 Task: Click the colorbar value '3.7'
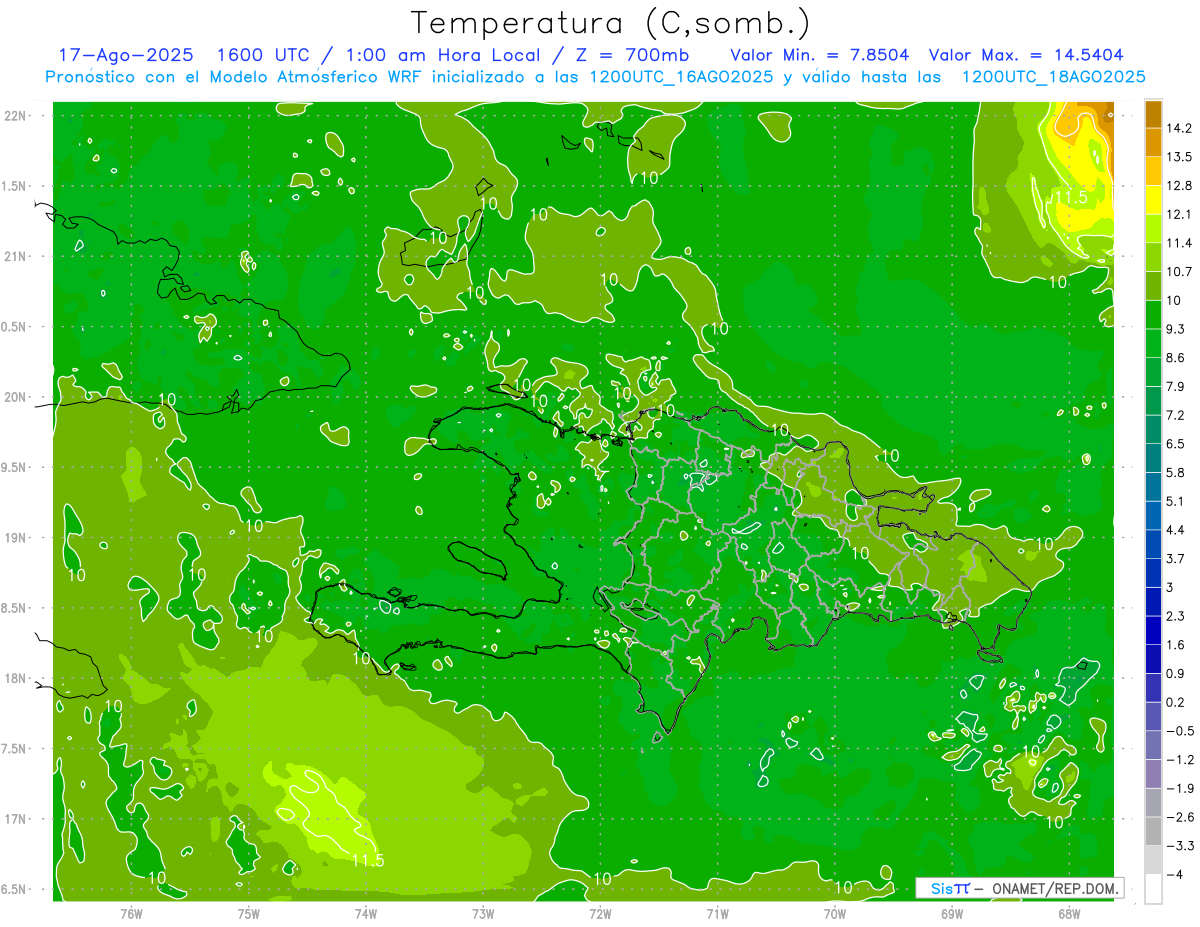(x=1176, y=558)
